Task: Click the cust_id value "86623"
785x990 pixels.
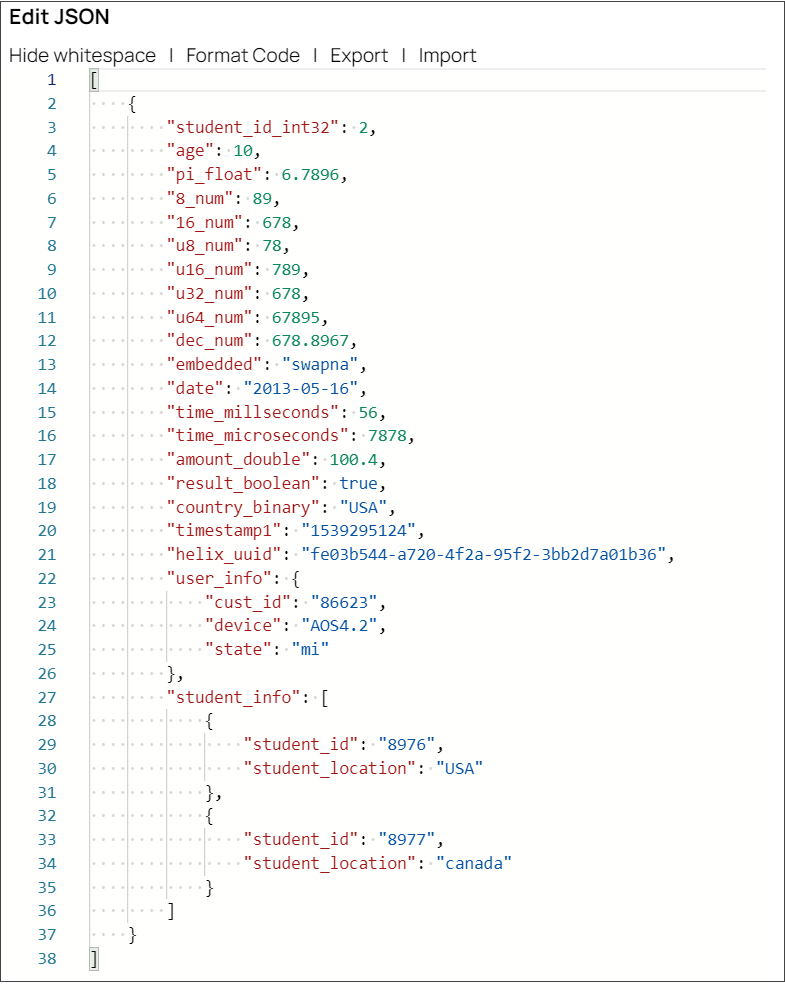Action: 347,602
